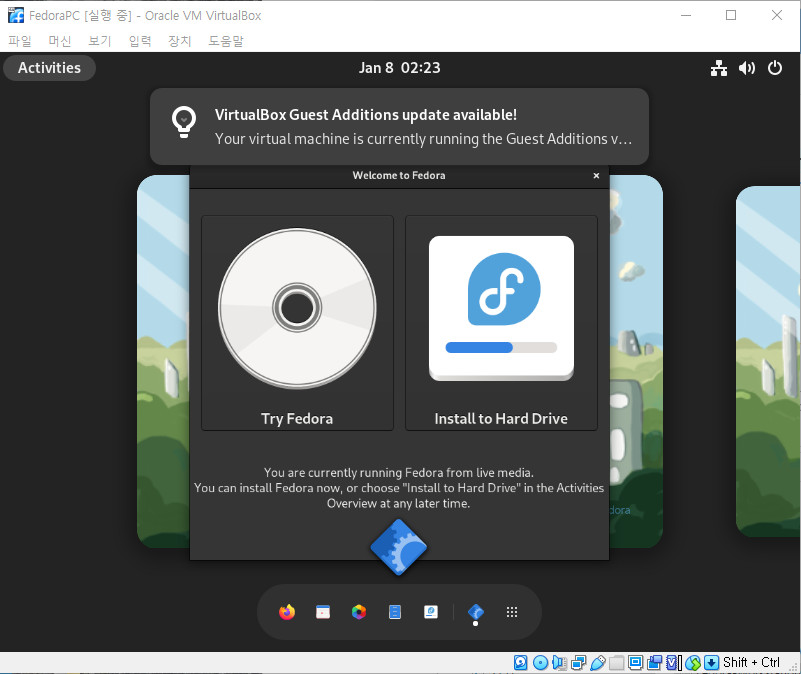Open the 보기 menu
This screenshot has width=801, height=674.
pyautogui.click(x=100, y=41)
